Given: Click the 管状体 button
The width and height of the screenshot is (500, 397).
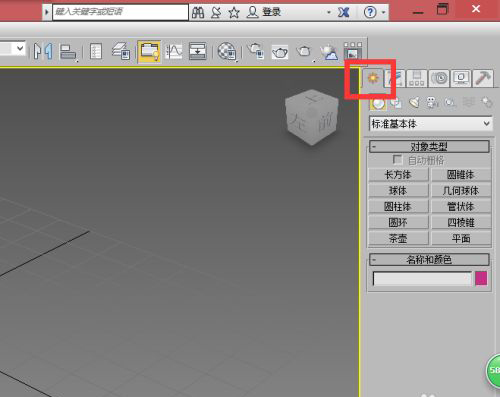Looking at the screenshot, I should click(461, 206).
